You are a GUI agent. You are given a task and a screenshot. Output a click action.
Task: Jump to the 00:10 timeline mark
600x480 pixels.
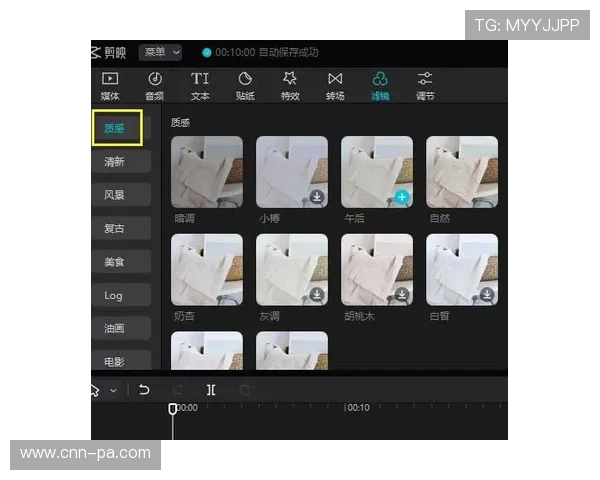[x=359, y=408]
